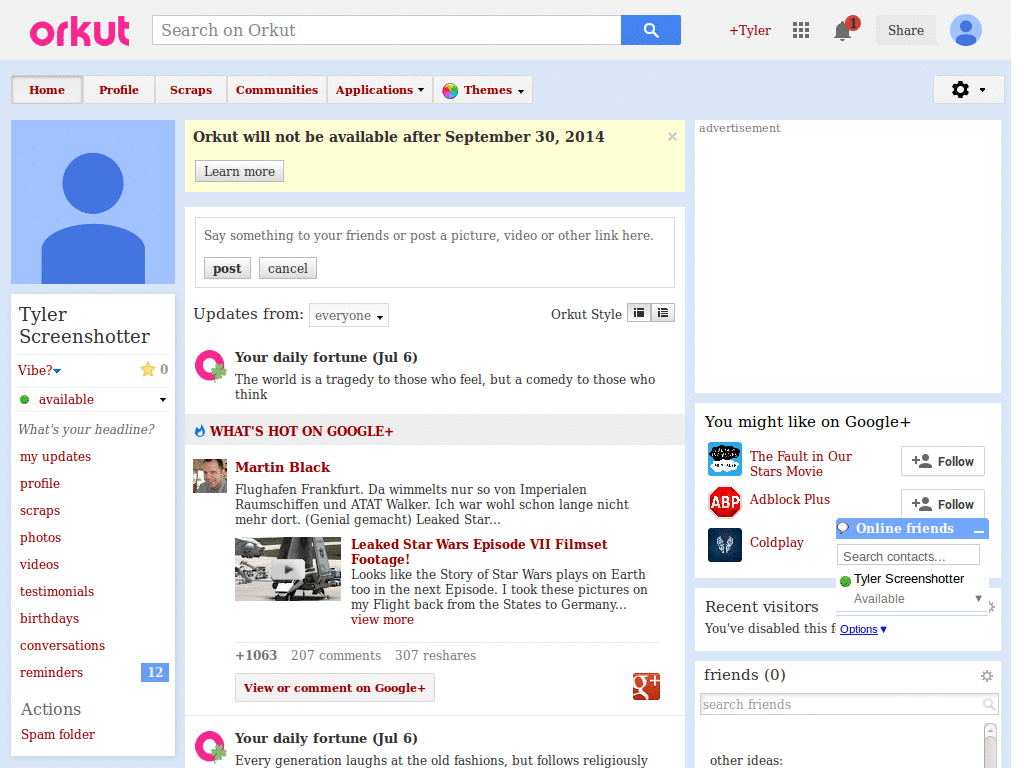Follow The Fault in Our Stars Movie
Image resolution: width=1024 pixels, height=768 pixels.
[942, 462]
